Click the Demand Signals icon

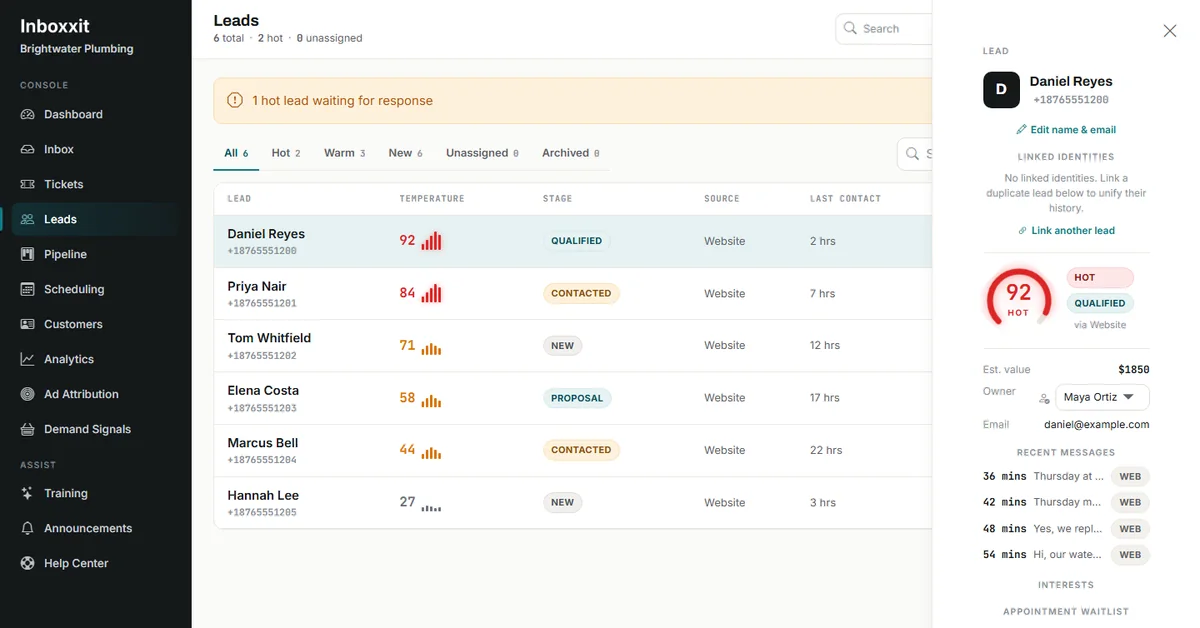pos(28,429)
